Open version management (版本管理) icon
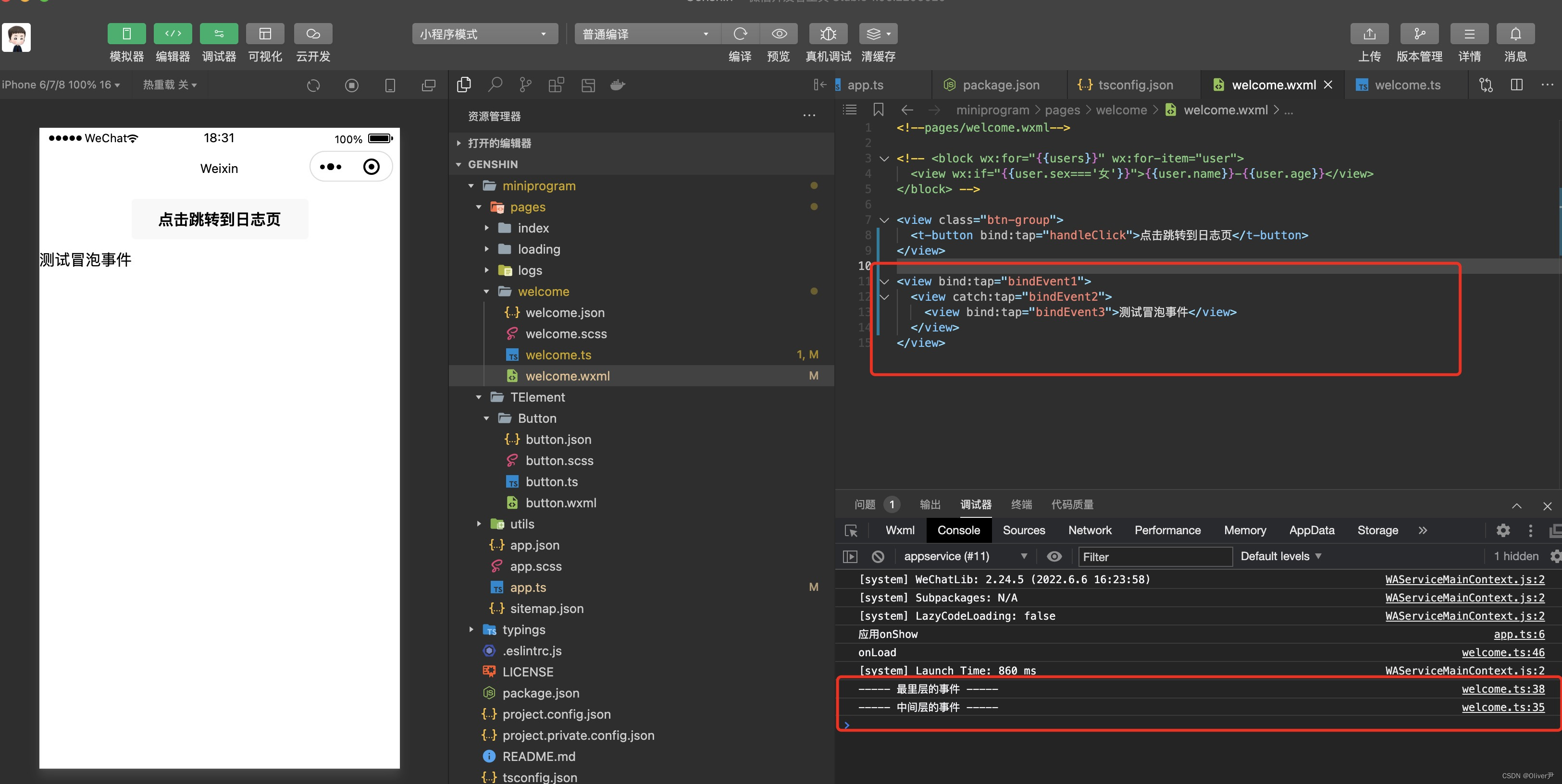 tap(1419, 34)
